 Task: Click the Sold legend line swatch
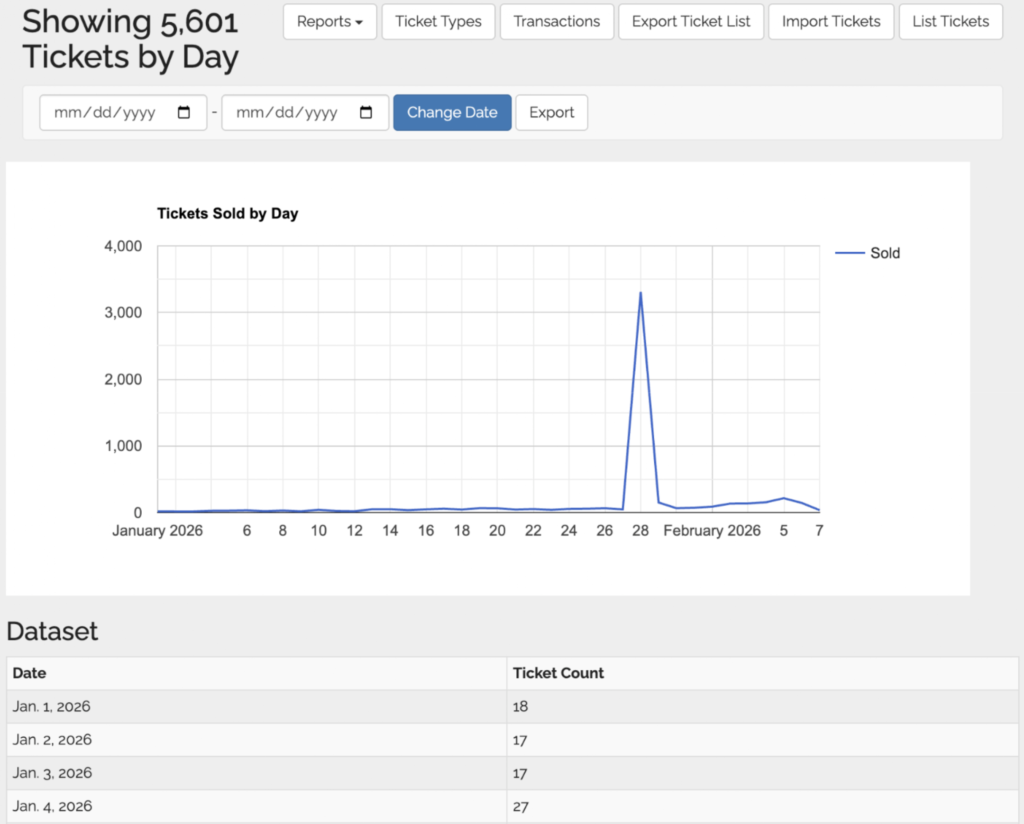(x=849, y=254)
